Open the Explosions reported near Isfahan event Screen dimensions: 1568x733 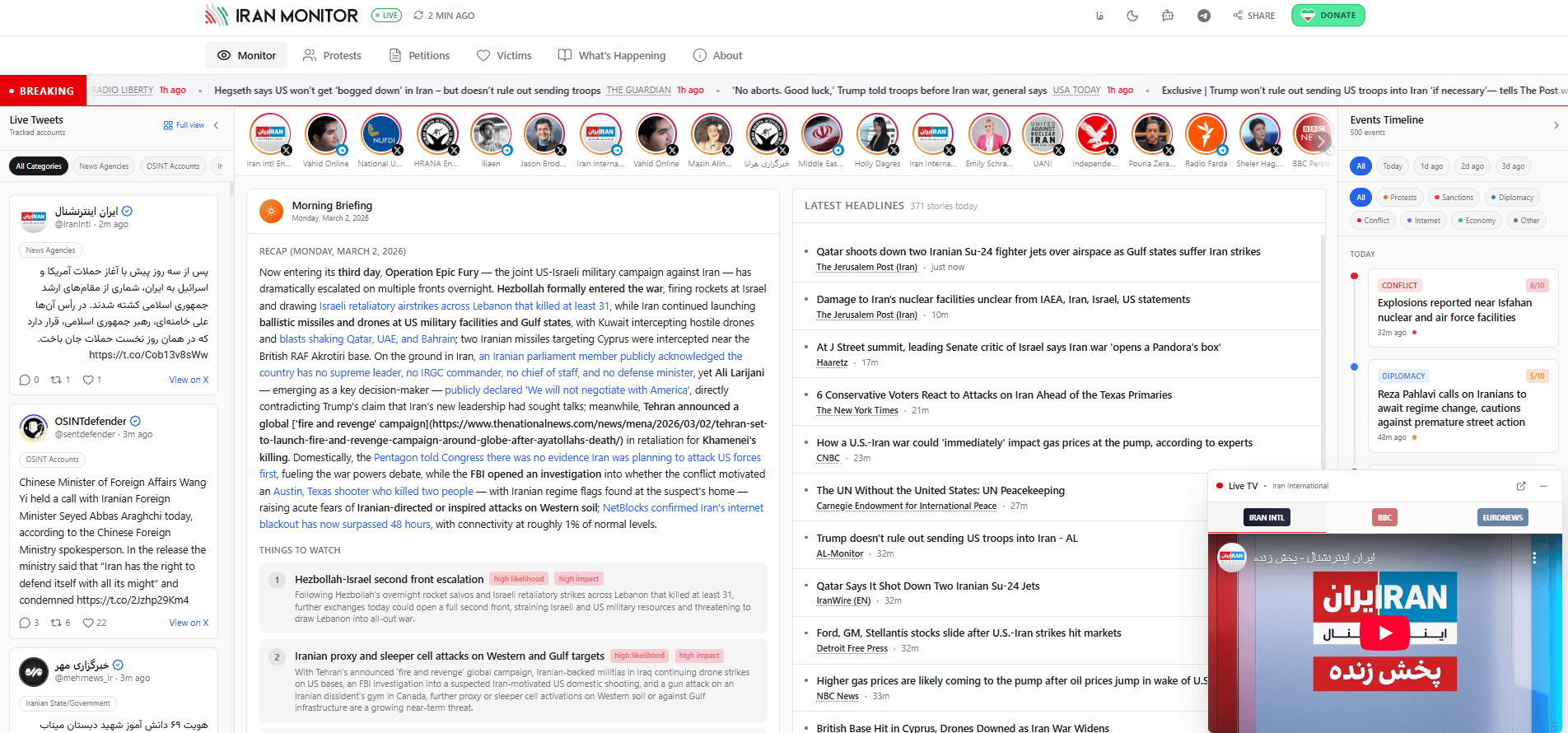(x=1463, y=308)
